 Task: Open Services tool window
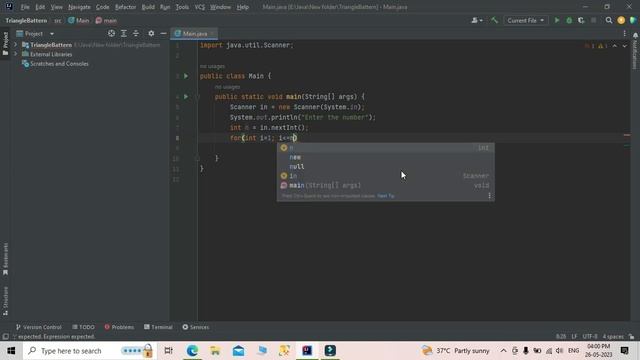[196, 327]
